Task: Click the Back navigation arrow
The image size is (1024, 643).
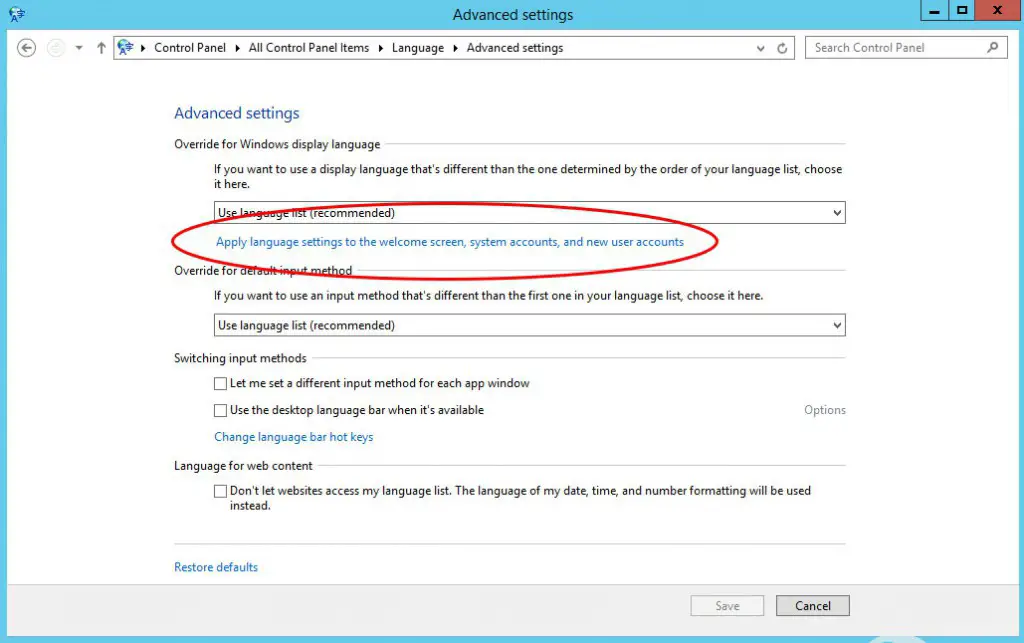Action: tap(27, 48)
